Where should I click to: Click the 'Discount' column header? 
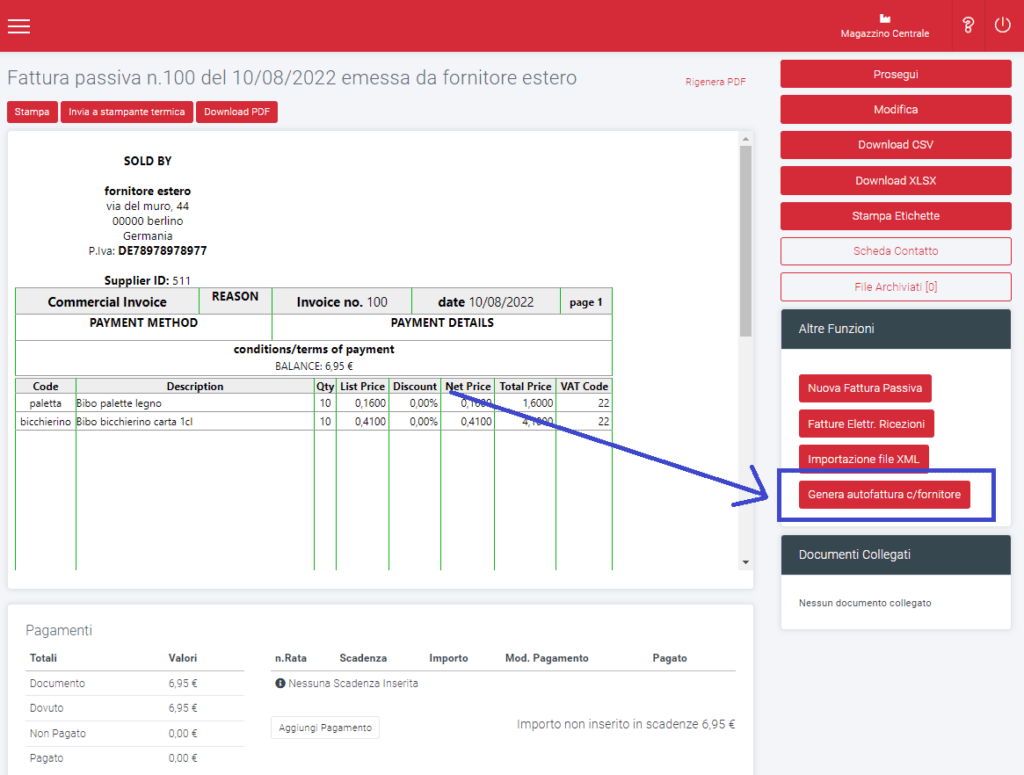pyautogui.click(x=415, y=387)
